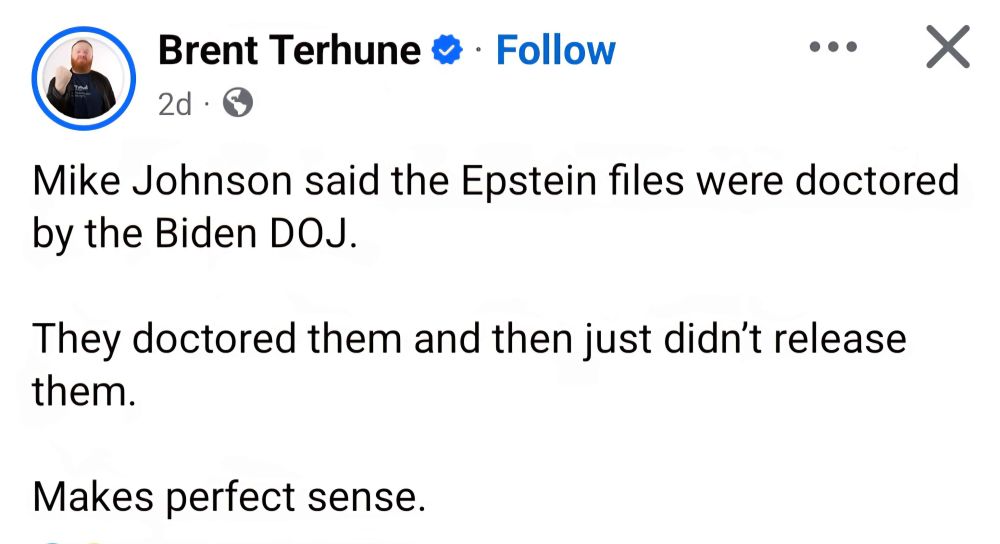This screenshot has height=544, width=1000.
Task: Click the blue verified badge
Action: tap(447, 50)
